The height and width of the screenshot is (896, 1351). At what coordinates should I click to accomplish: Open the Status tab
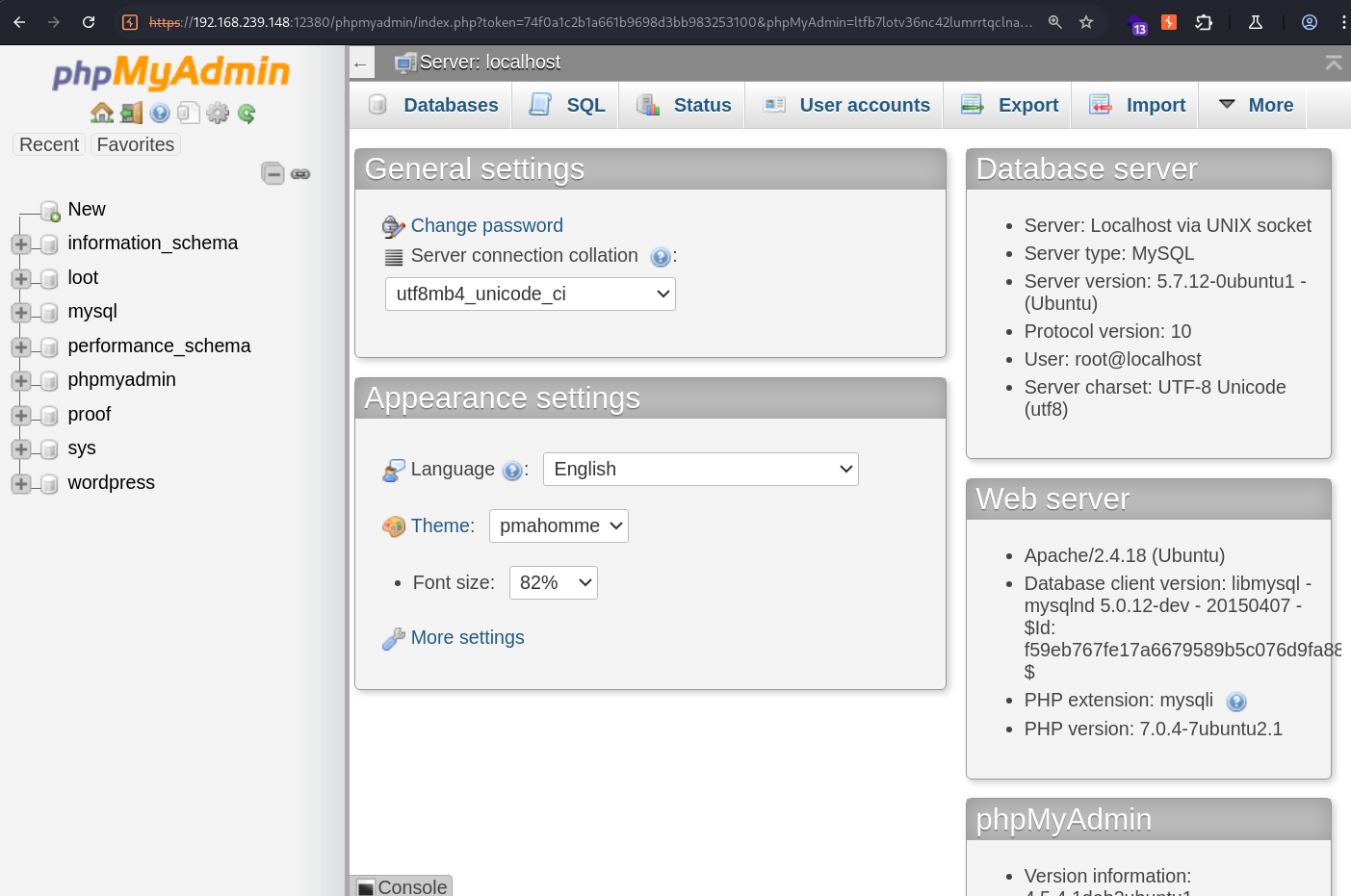(683, 105)
